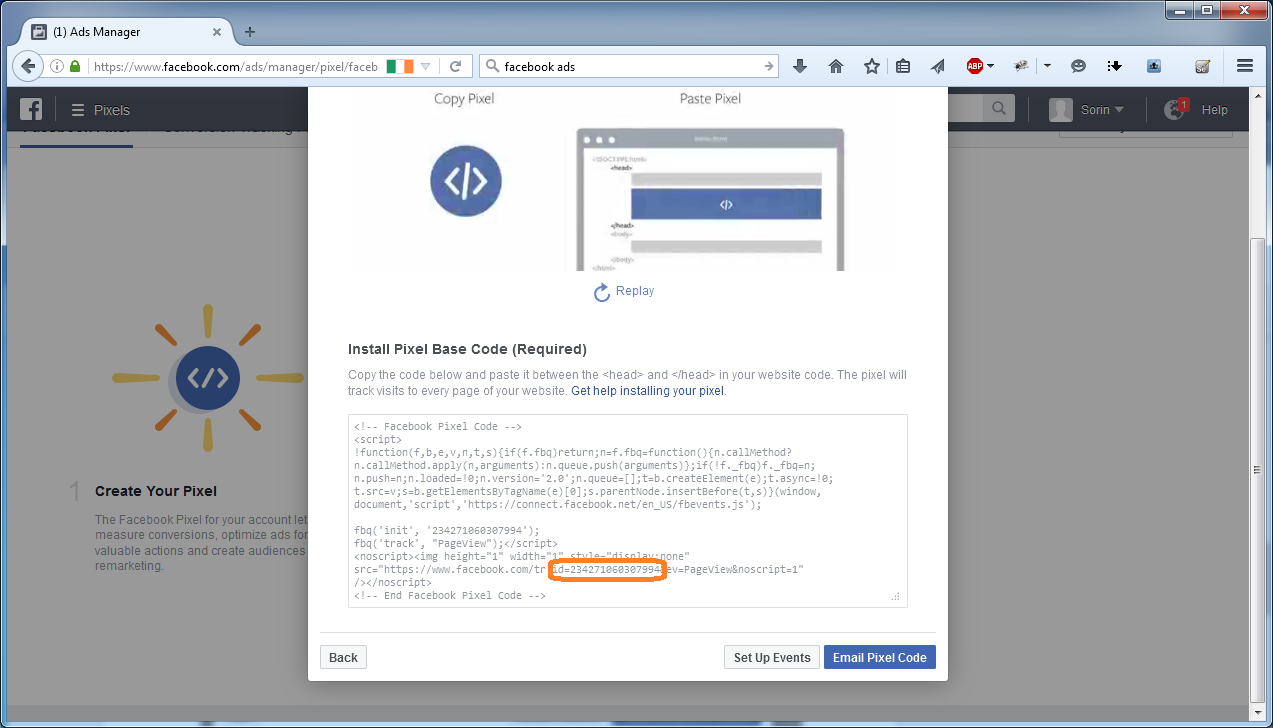
Task: Click the 'Create Your Pixel' heading
Action: pyautogui.click(x=156, y=491)
